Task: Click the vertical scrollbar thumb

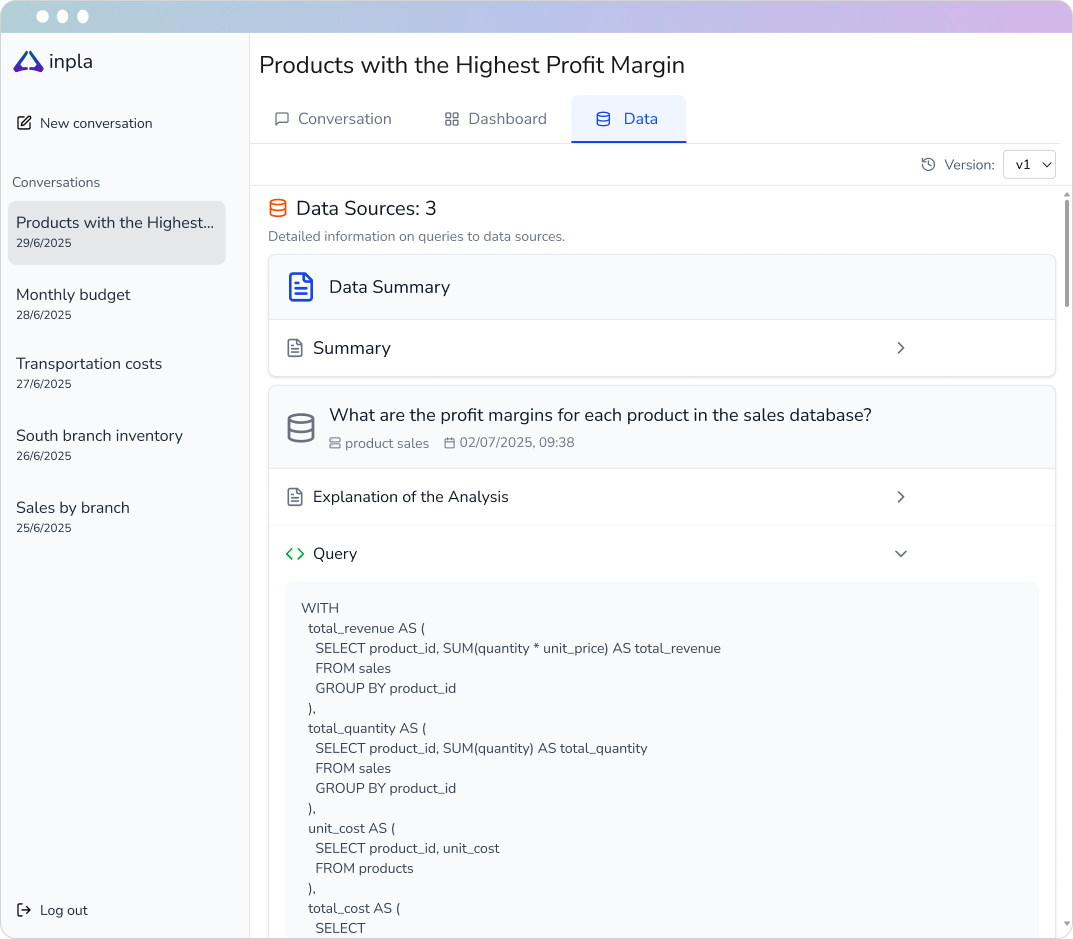Action: point(1067,254)
